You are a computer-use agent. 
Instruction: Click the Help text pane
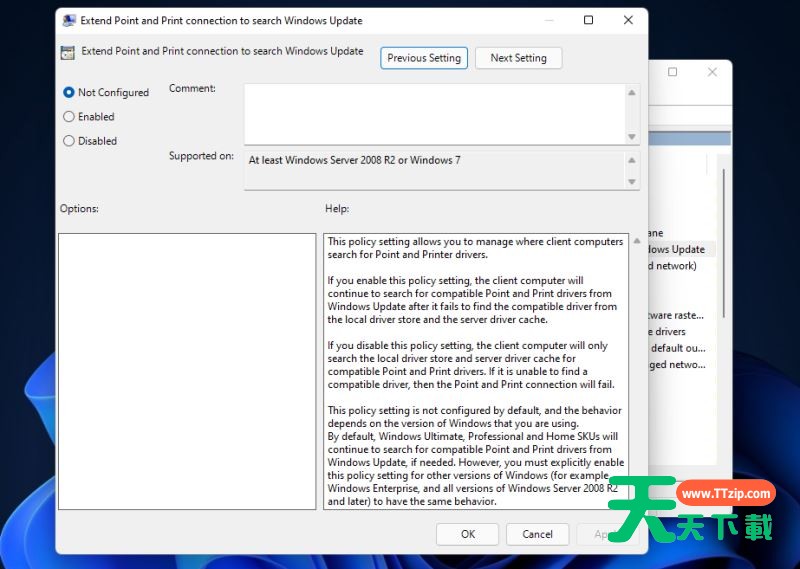[476, 372]
